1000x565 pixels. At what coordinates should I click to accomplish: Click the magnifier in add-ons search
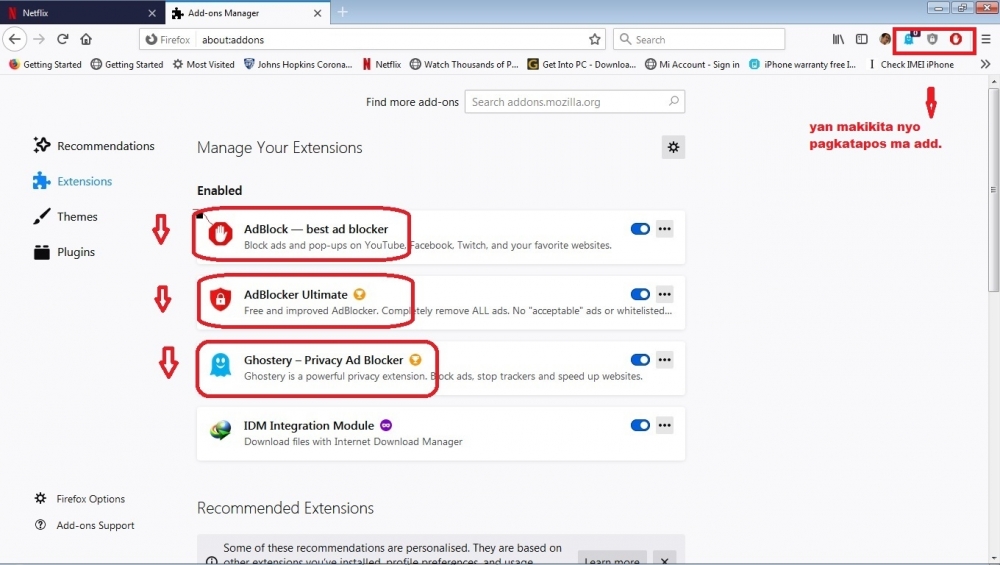coord(673,101)
